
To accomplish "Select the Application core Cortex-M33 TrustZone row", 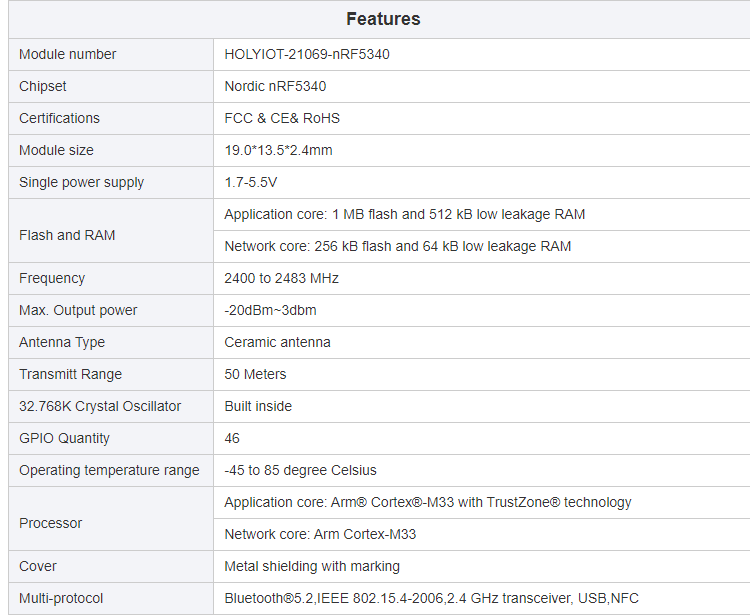I will pos(427,502).
